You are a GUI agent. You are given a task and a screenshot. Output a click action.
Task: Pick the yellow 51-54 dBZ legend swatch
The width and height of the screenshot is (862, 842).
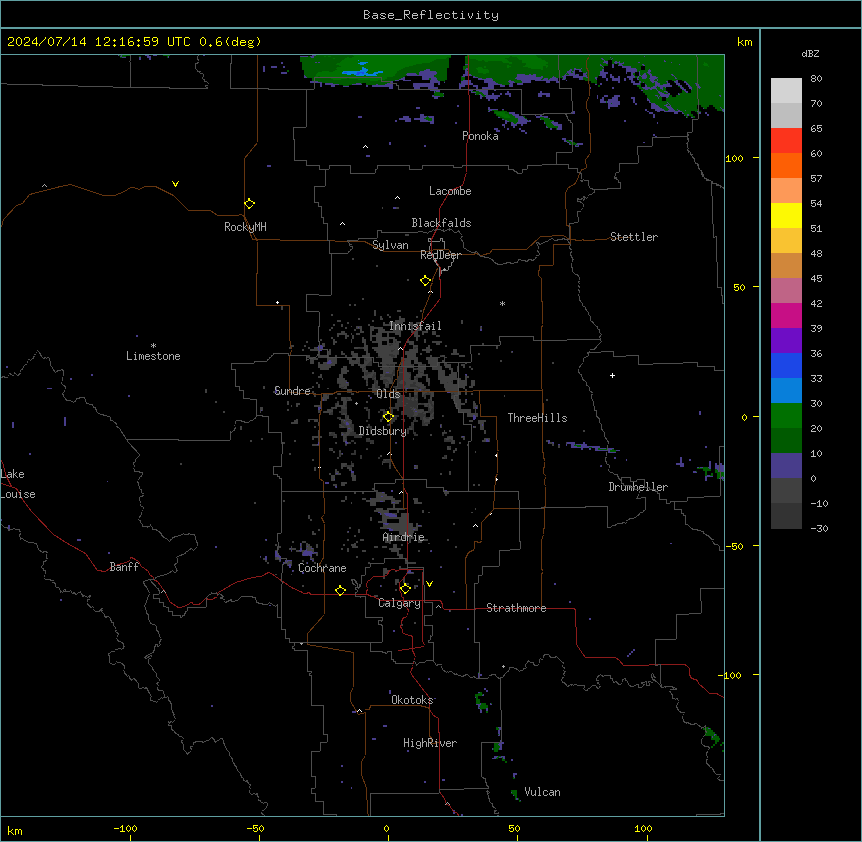pos(786,215)
